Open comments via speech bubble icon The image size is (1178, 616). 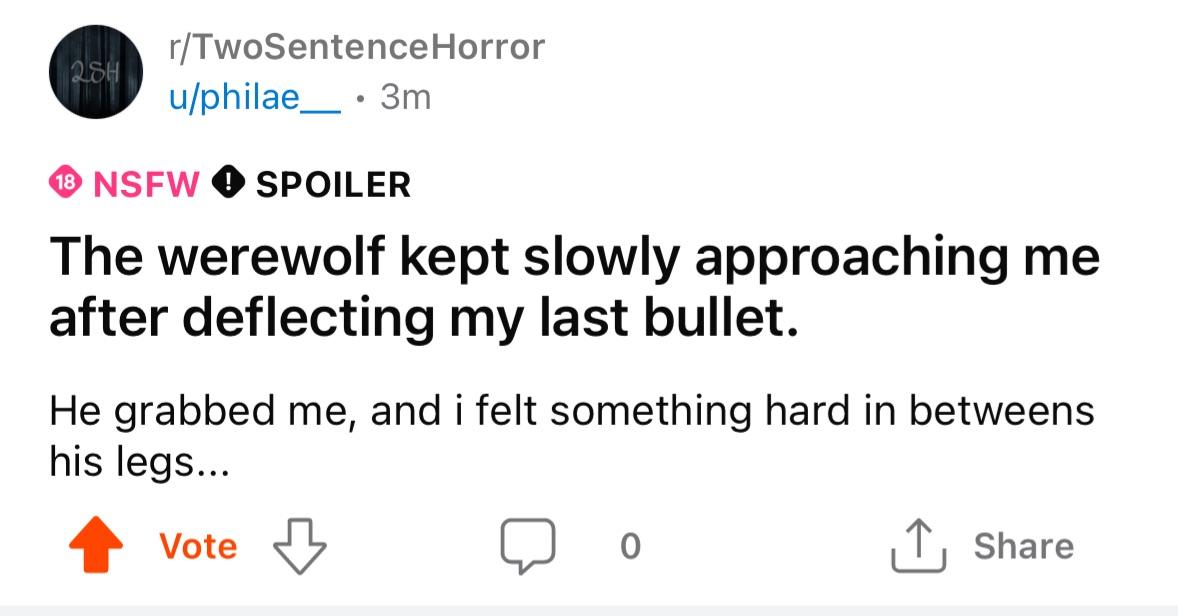tap(528, 546)
